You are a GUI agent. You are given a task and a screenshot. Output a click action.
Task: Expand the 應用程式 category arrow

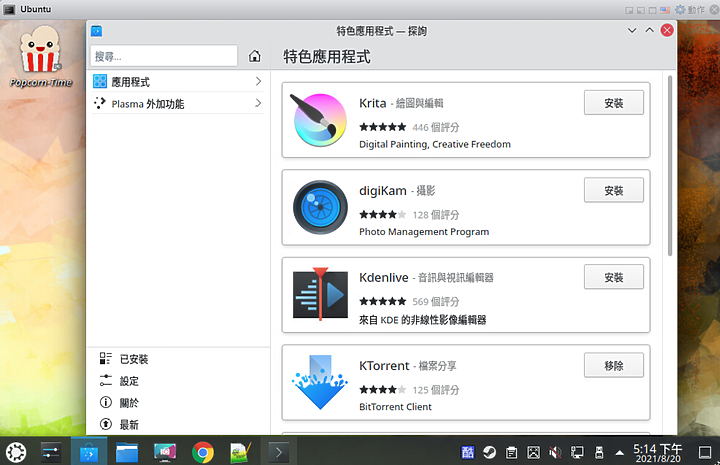[x=258, y=81]
